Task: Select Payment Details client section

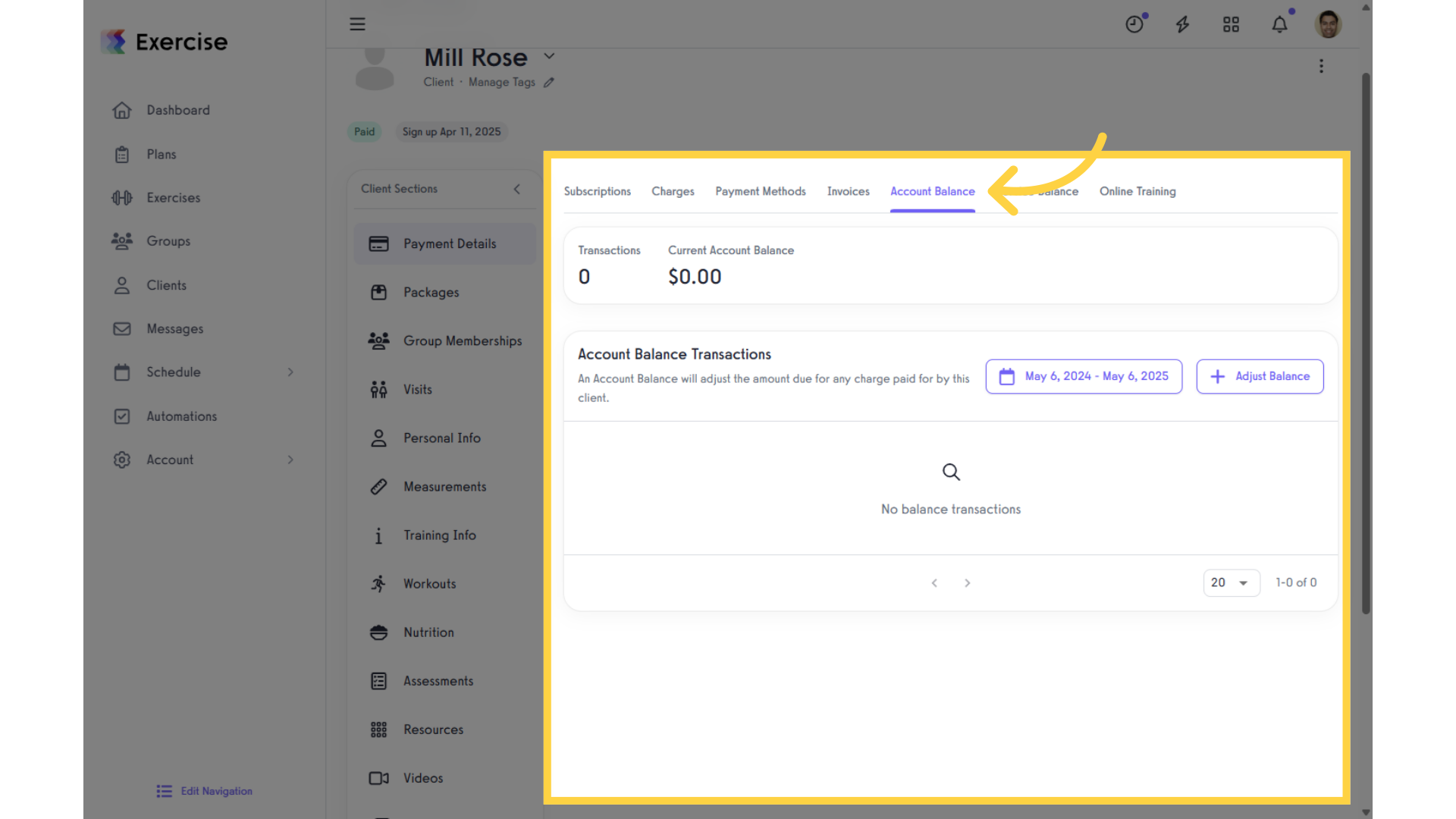Action: [x=444, y=243]
